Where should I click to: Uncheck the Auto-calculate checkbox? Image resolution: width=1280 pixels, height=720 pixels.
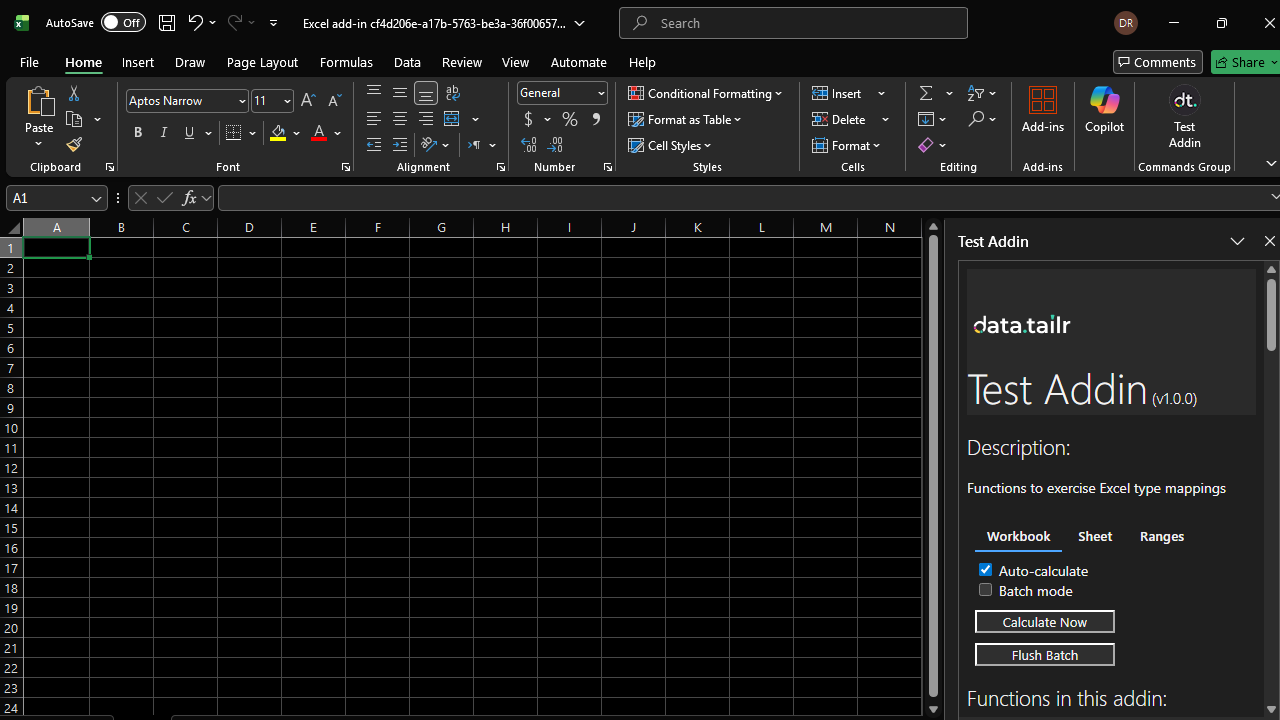pyautogui.click(x=985, y=569)
